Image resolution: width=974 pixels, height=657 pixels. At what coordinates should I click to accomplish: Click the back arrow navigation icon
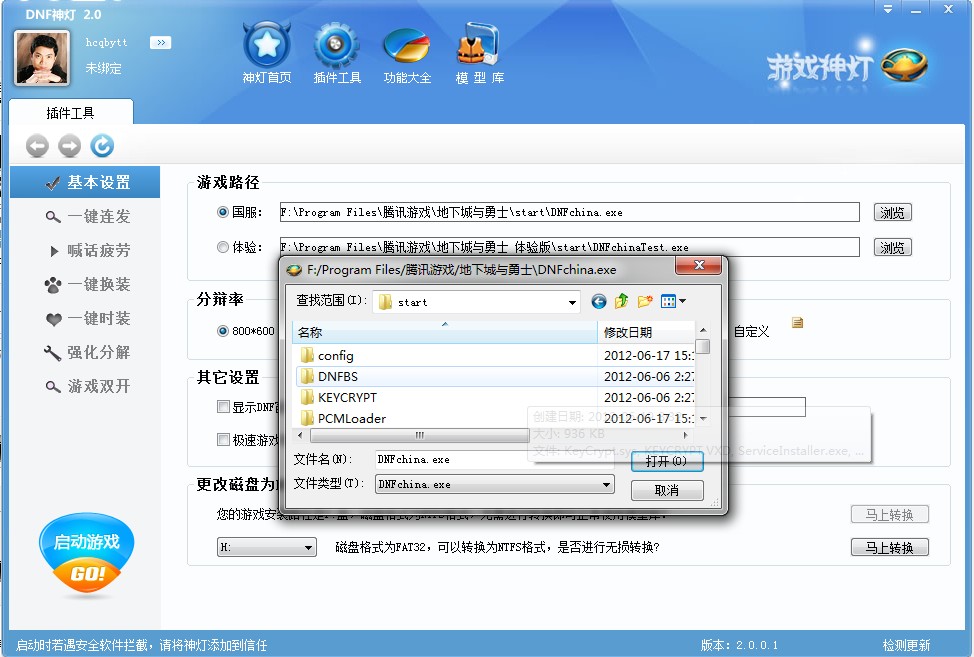click(x=37, y=146)
